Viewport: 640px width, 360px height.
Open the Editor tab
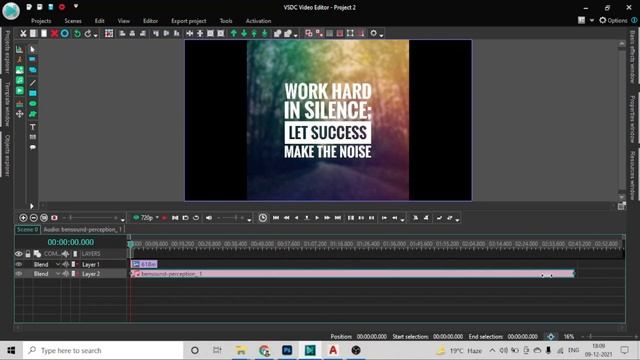150,21
